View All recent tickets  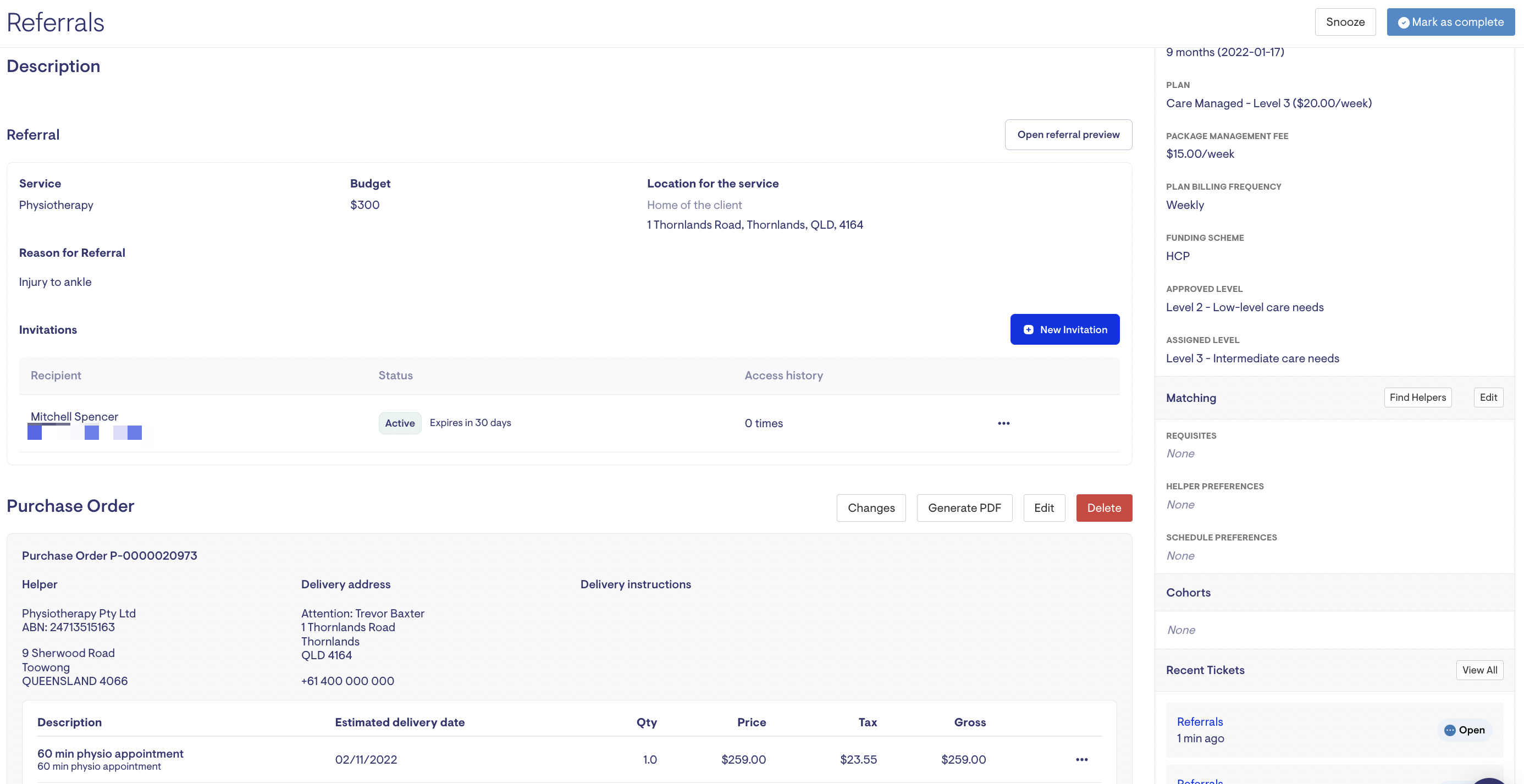[1479, 670]
